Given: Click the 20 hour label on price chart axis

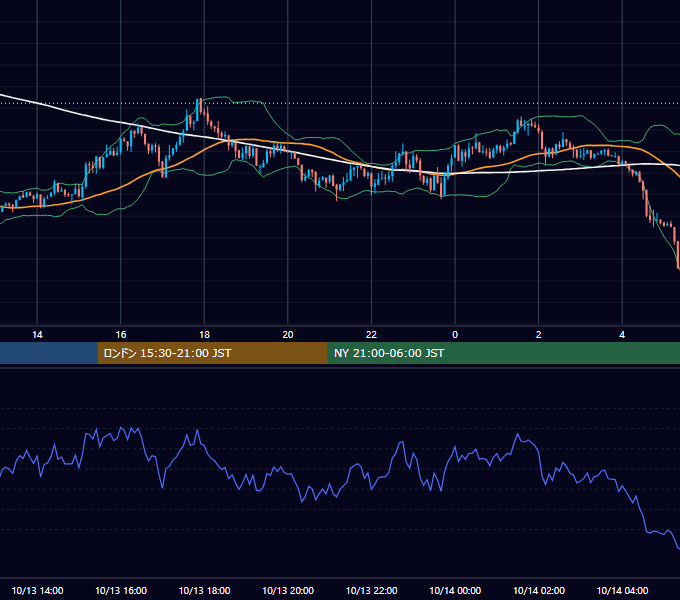Looking at the screenshot, I should (288, 335).
